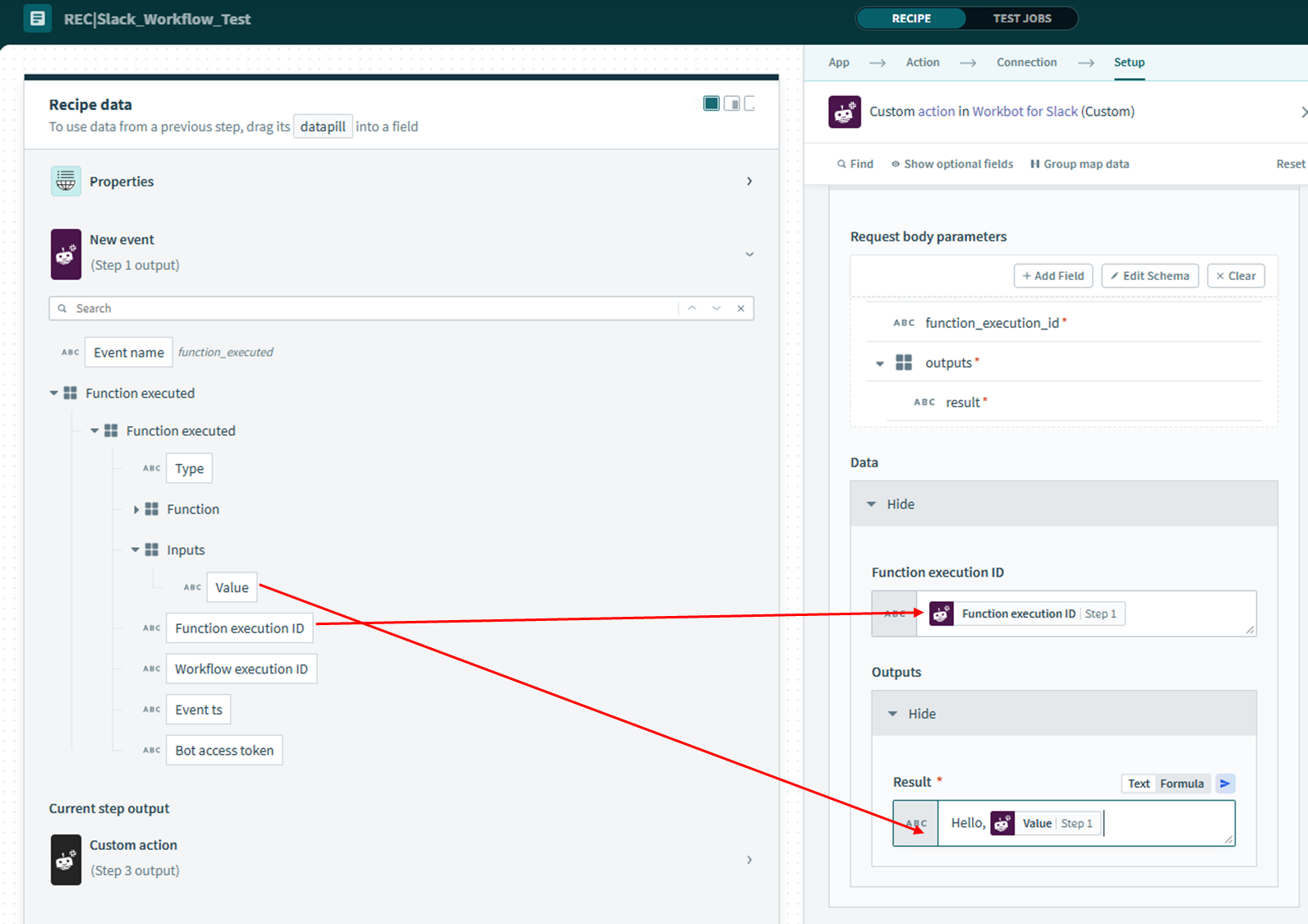Switch to TEST JOBS view toggle
Screen dimensions: 1308x924
coord(1022,18)
